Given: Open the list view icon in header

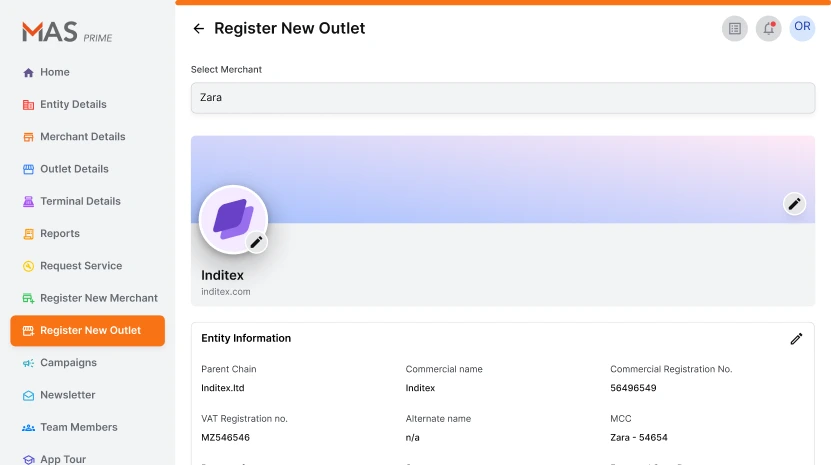Looking at the screenshot, I should pyautogui.click(x=735, y=29).
